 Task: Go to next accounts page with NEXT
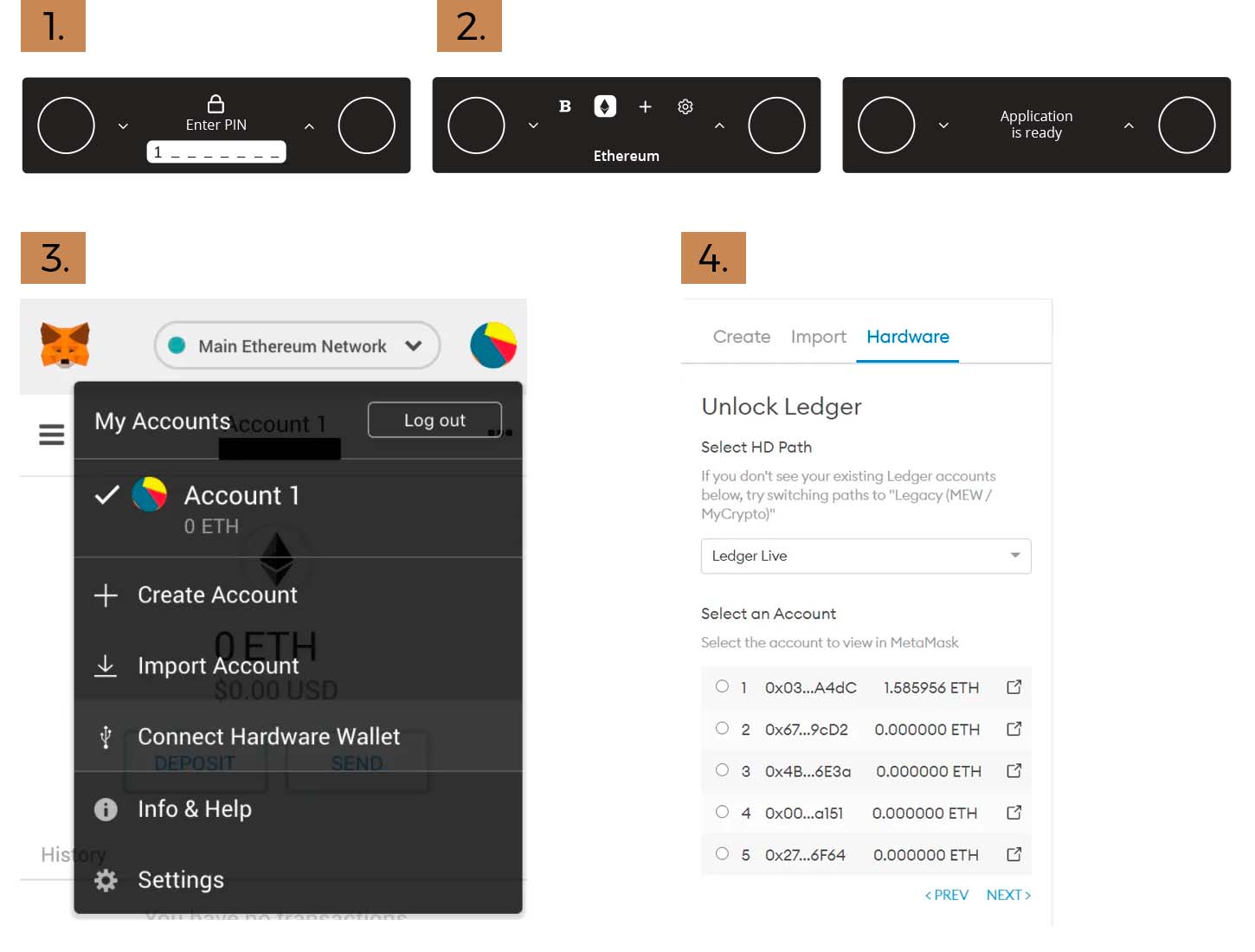coord(1008,895)
